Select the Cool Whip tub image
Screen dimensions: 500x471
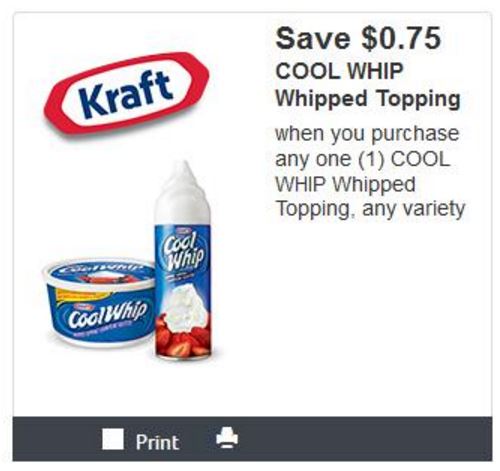(x=99, y=302)
